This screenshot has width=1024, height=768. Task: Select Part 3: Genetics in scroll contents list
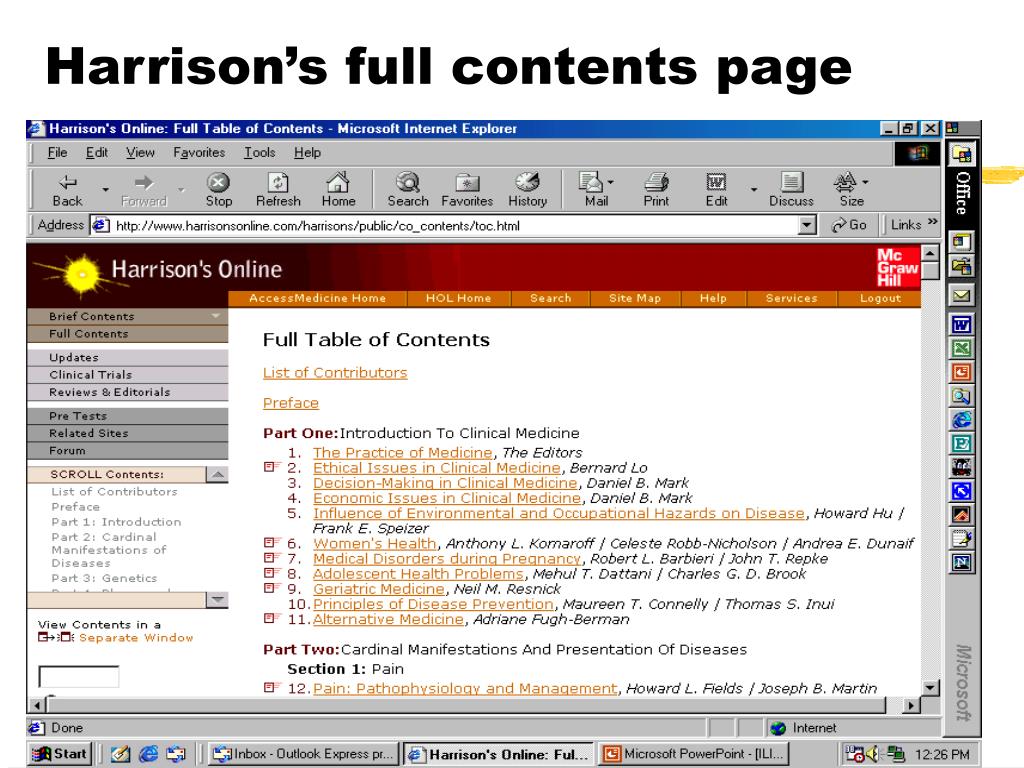pyautogui.click(x=104, y=578)
